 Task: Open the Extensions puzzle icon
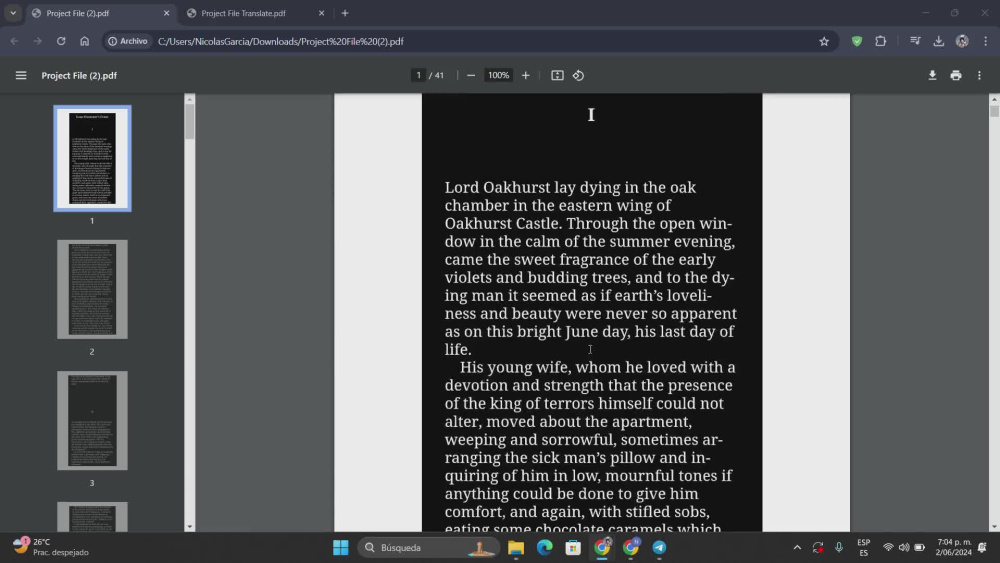click(x=881, y=41)
